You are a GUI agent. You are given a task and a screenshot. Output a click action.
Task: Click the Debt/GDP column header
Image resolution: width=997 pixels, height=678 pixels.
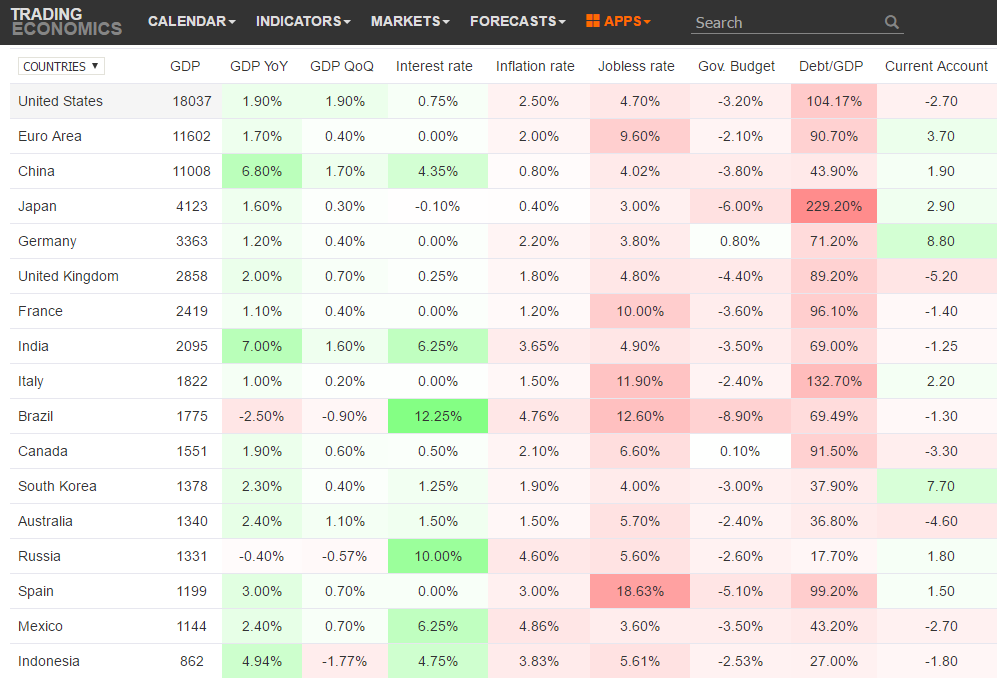(832, 66)
